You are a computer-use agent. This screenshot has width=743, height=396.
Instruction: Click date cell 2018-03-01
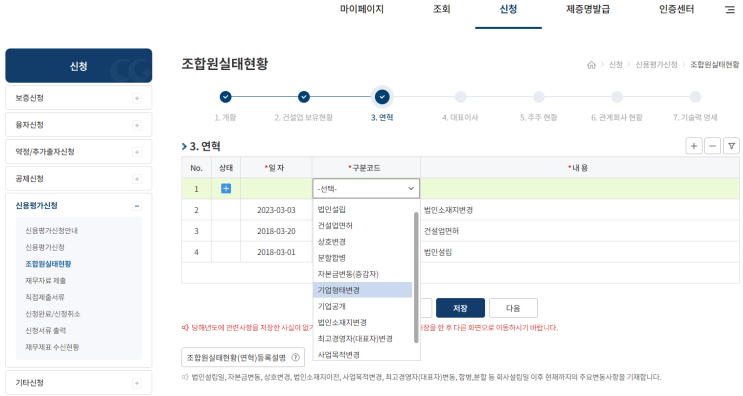coord(276,252)
